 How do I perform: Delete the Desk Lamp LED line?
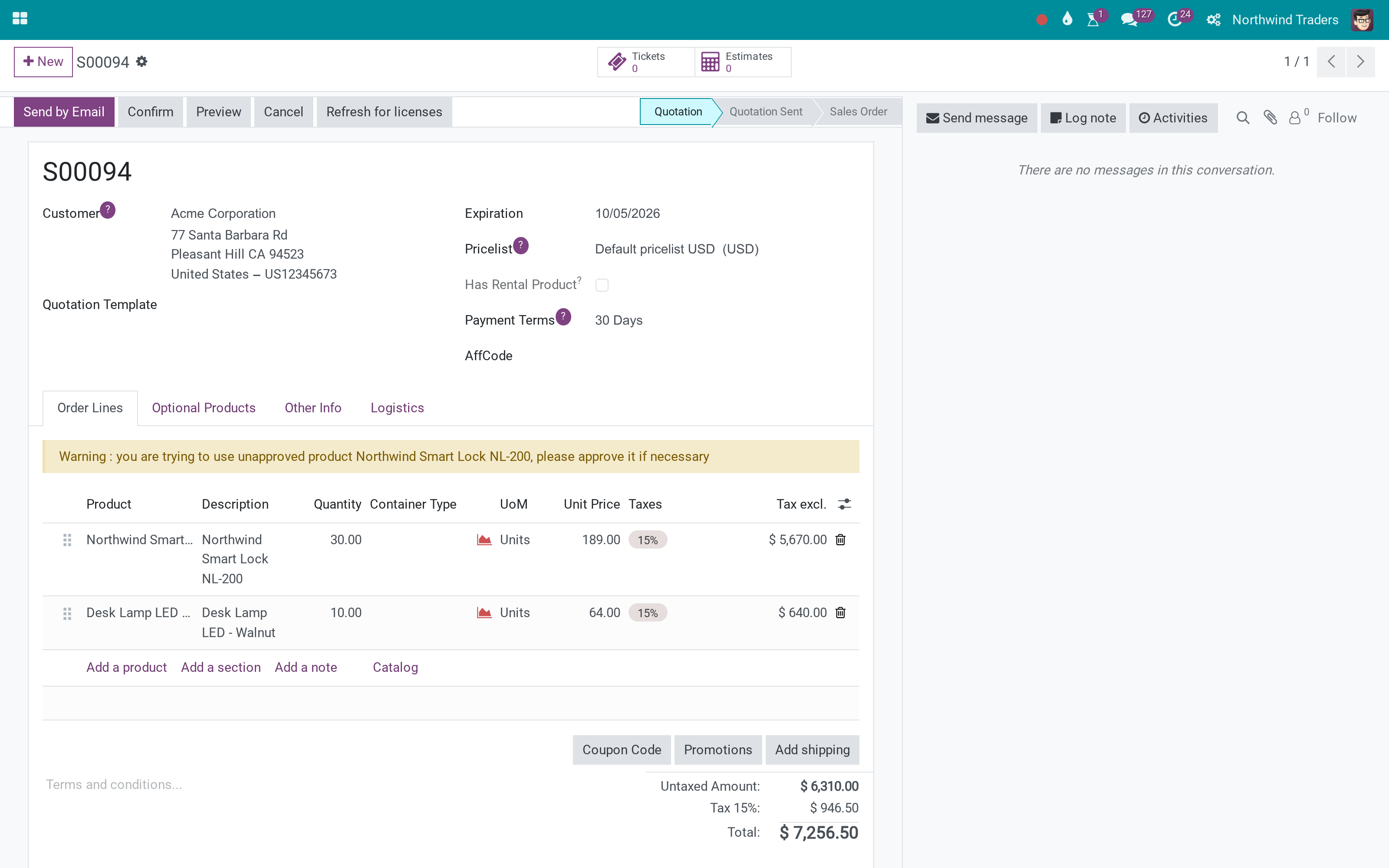(840, 612)
